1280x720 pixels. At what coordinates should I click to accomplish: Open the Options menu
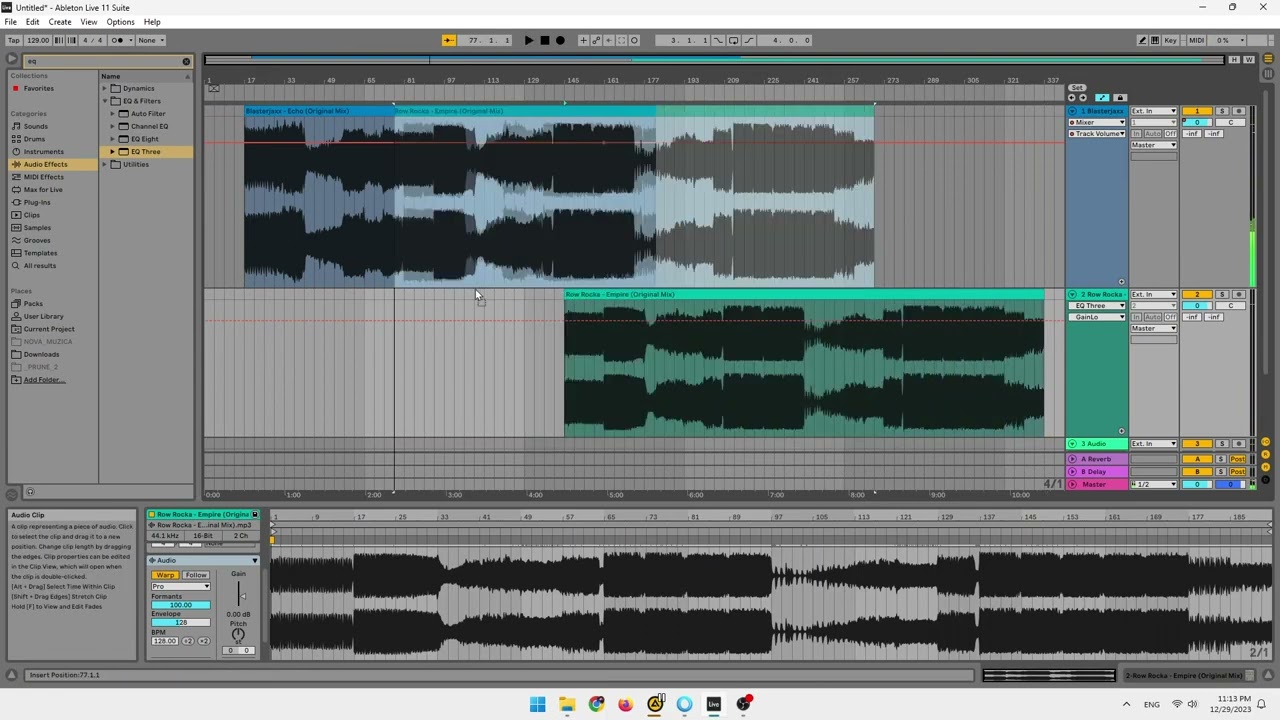pos(120,22)
